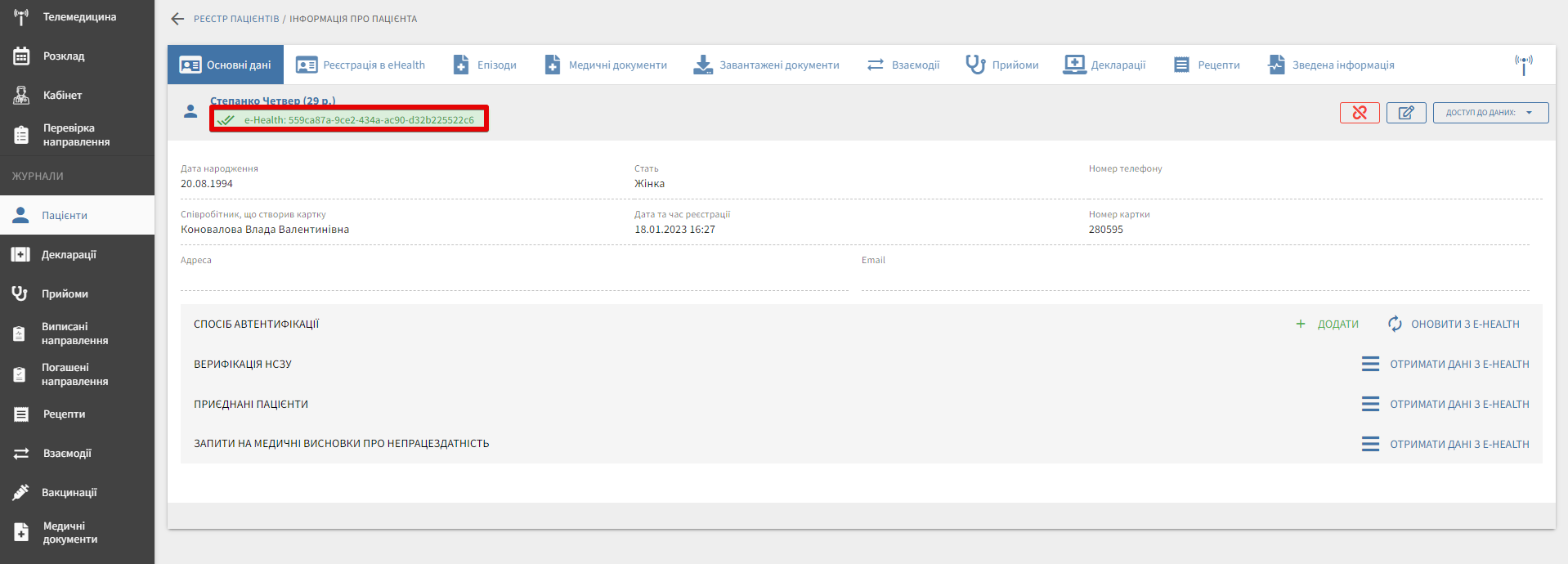
Task: Click the edit patient pencil icon
Action: 1406,113
